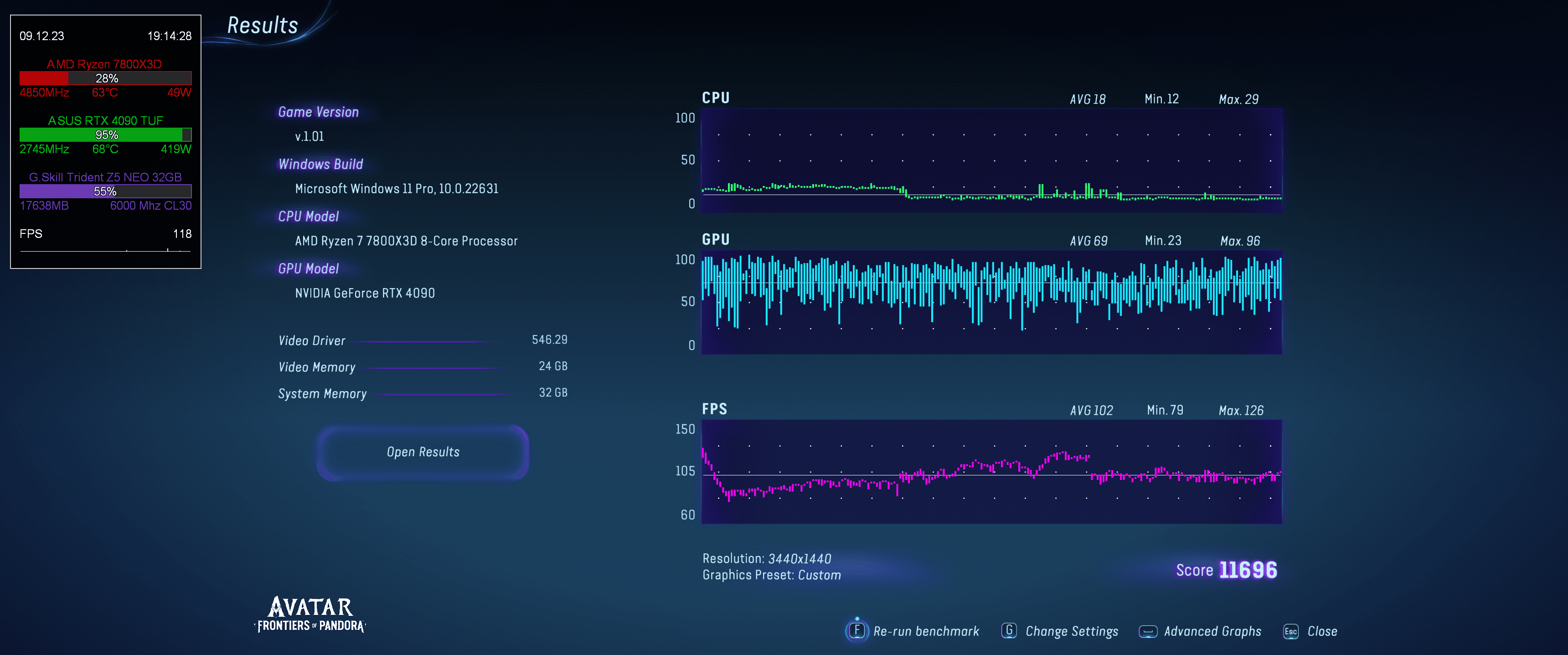This screenshot has width=1568, height=655.
Task: Open Advanced Graphs
Action: (x=1212, y=631)
